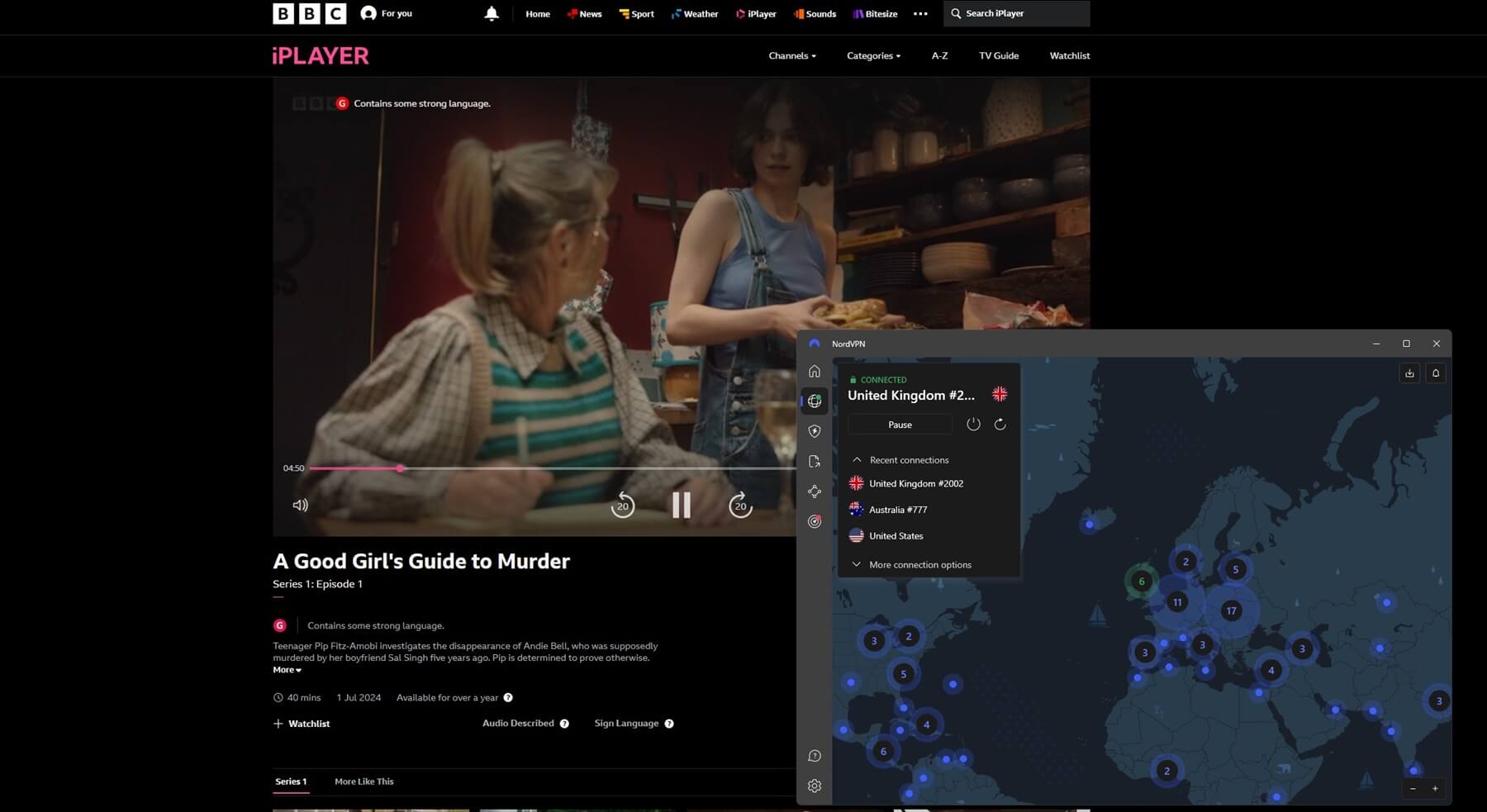The width and height of the screenshot is (1487, 812).
Task: Open NordVPN Threat Protection shield icon
Action: click(x=815, y=431)
